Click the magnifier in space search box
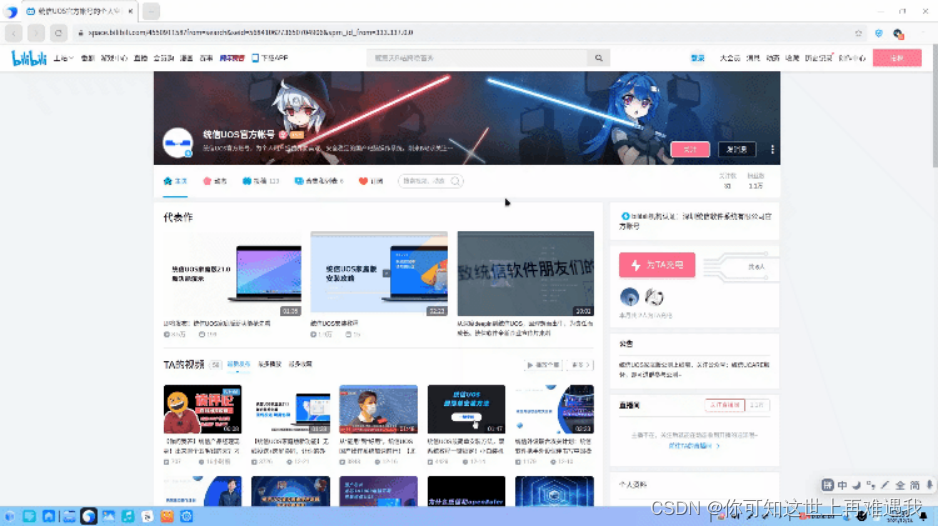 click(x=455, y=181)
